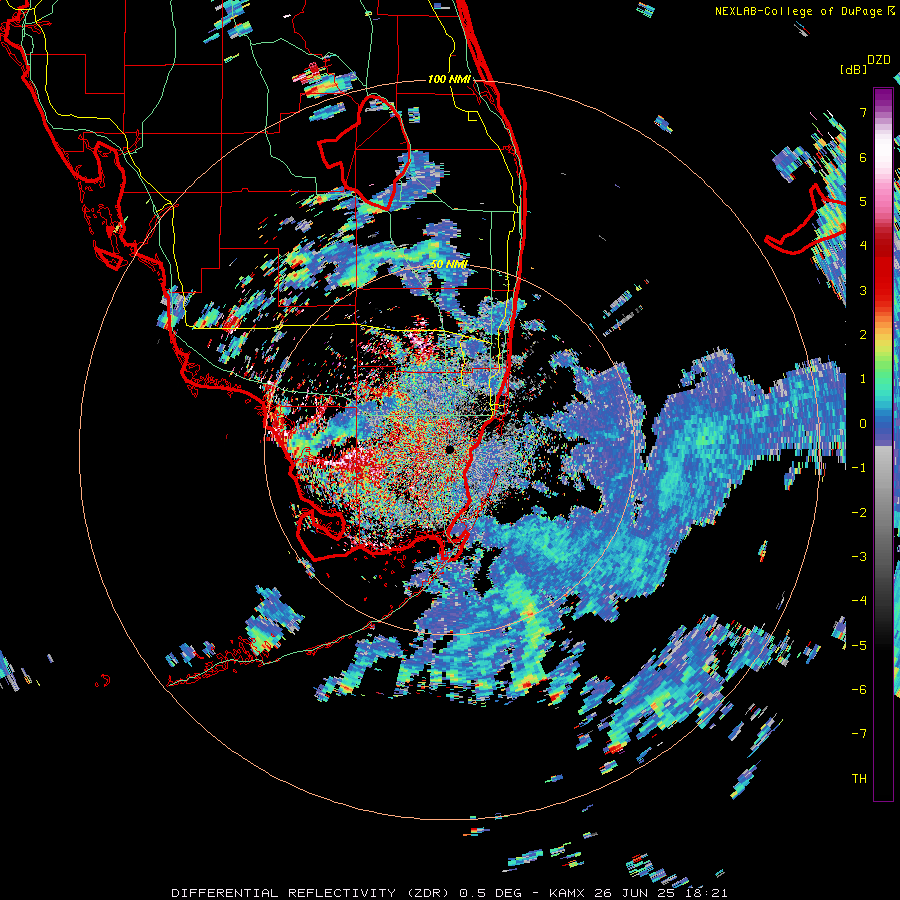Click the "-5" value on the color scale

pyautogui.click(x=859, y=646)
